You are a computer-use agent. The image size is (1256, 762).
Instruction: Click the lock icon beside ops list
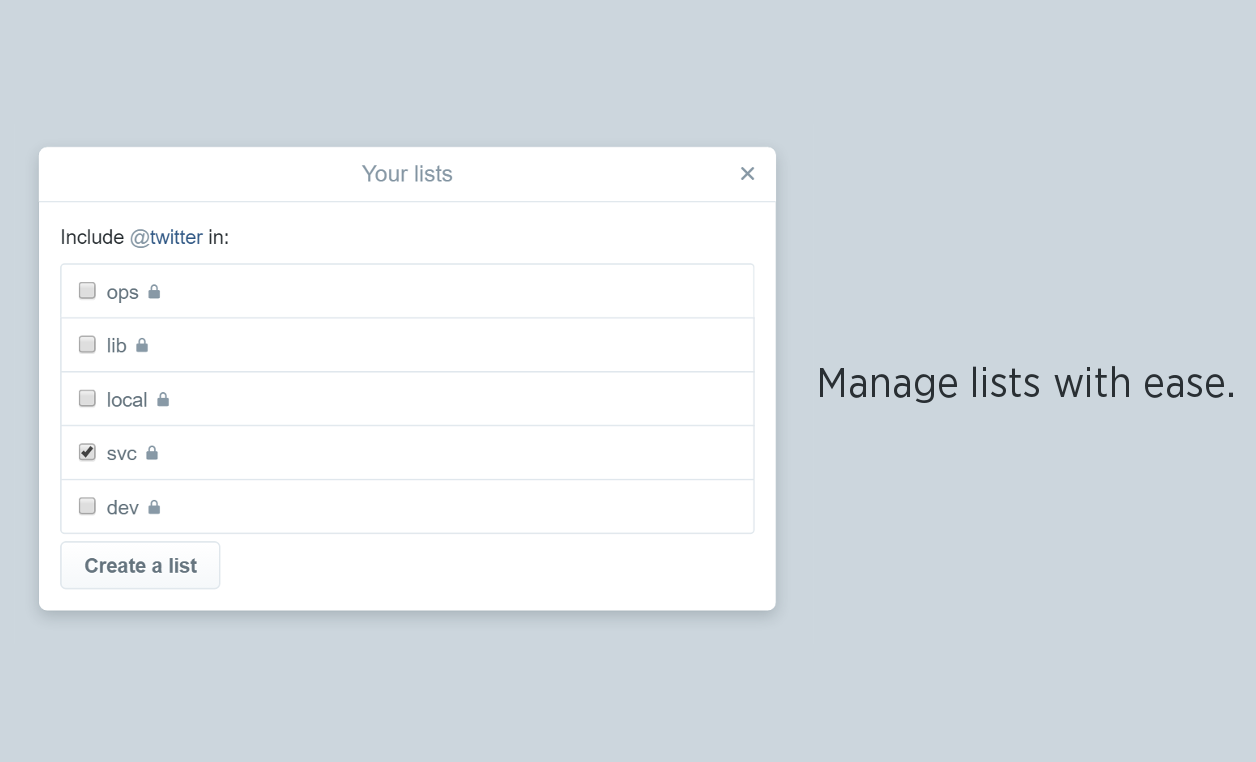155,291
